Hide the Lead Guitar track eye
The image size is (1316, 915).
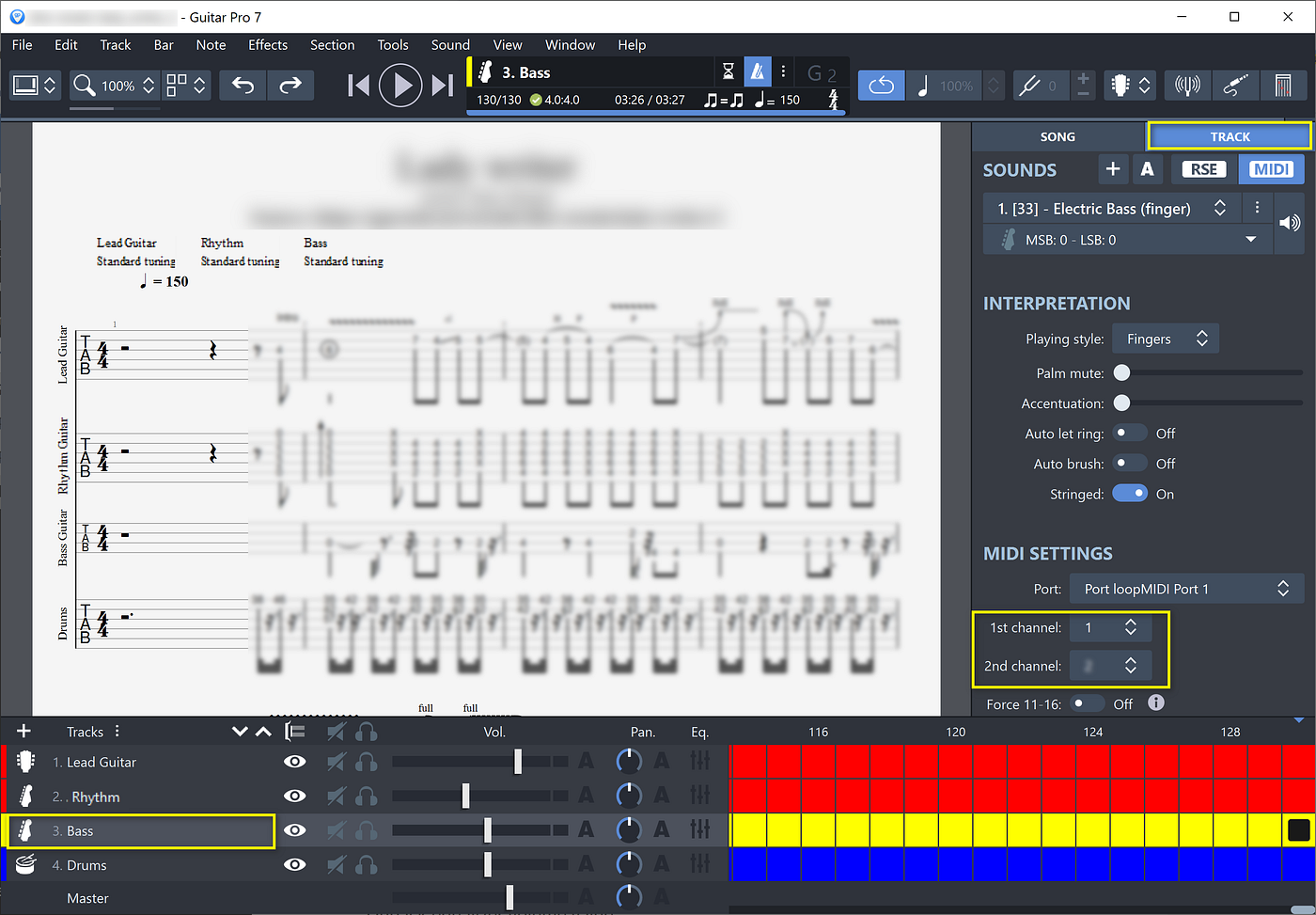point(294,762)
